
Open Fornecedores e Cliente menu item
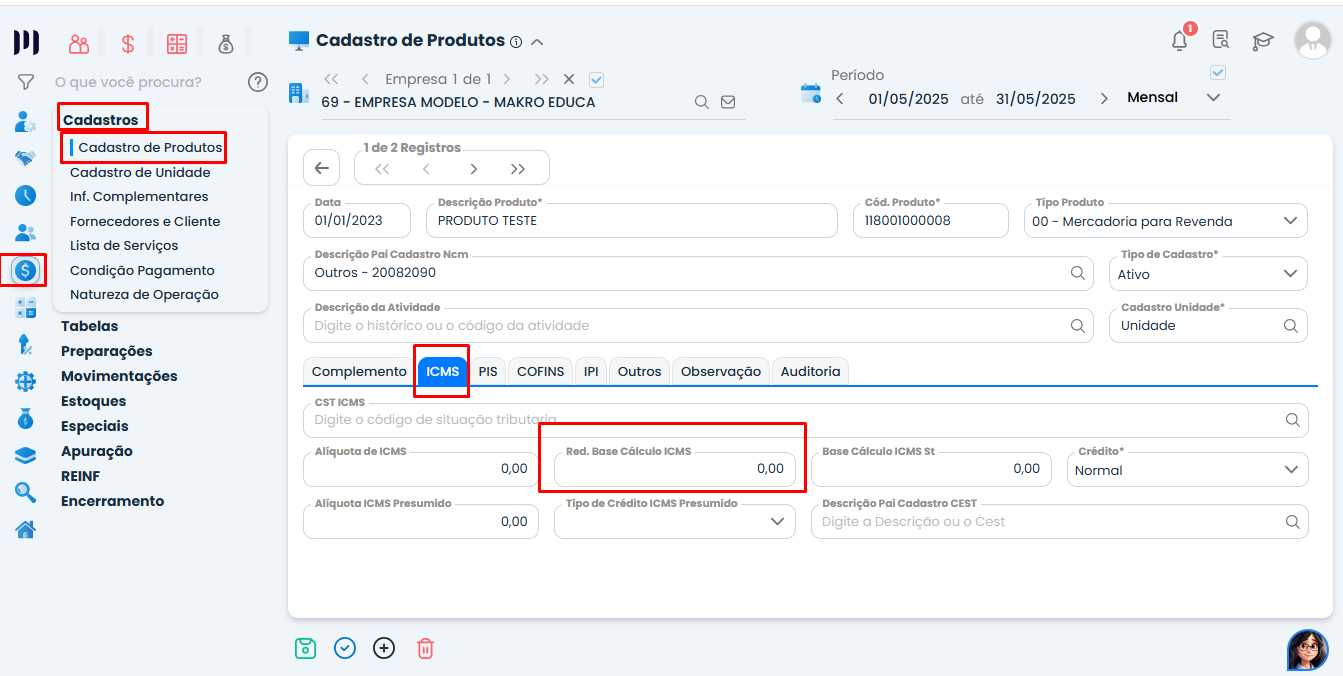pos(145,221)
